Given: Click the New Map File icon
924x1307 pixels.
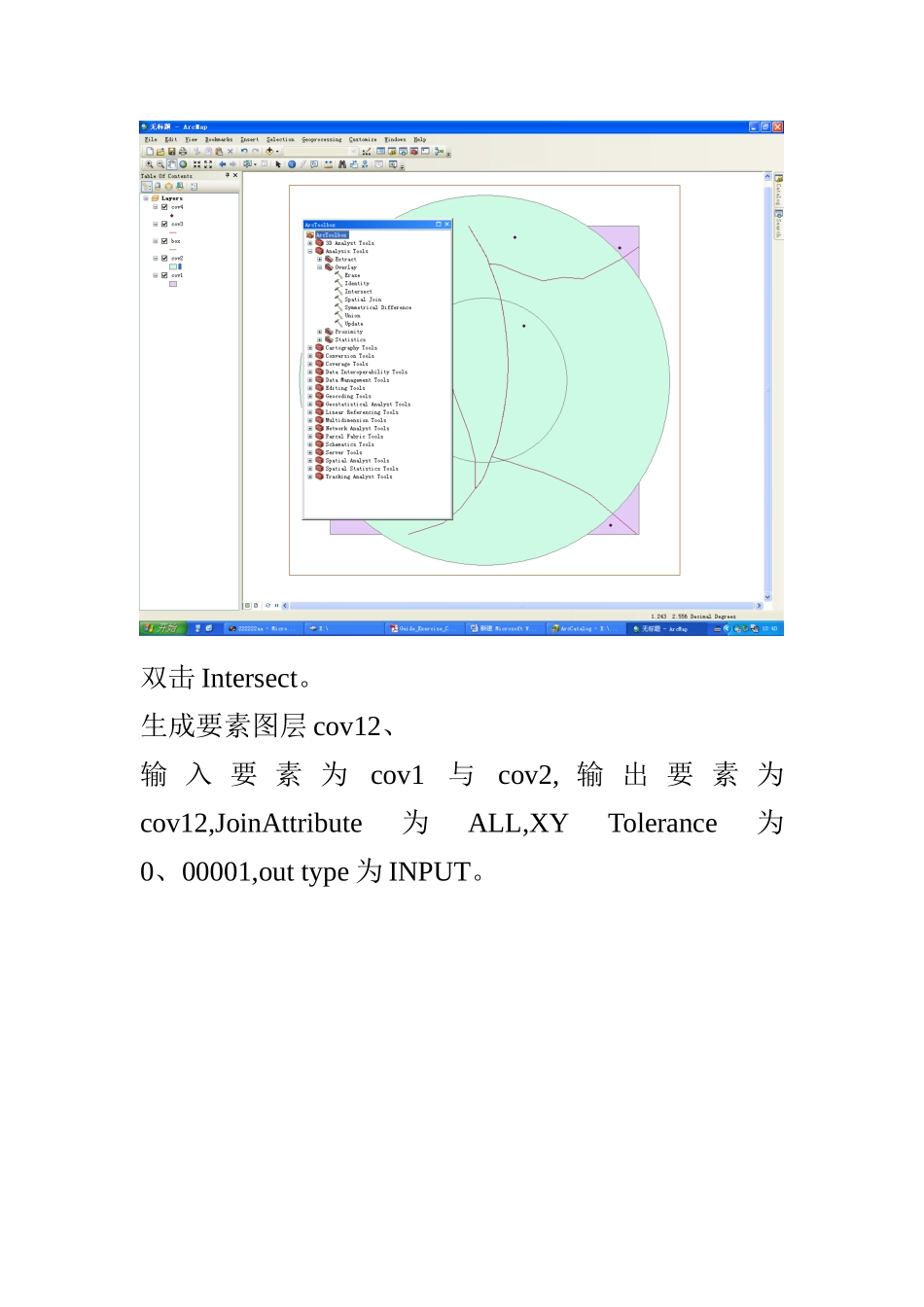Looking at the screenshot, I should 150,152.
